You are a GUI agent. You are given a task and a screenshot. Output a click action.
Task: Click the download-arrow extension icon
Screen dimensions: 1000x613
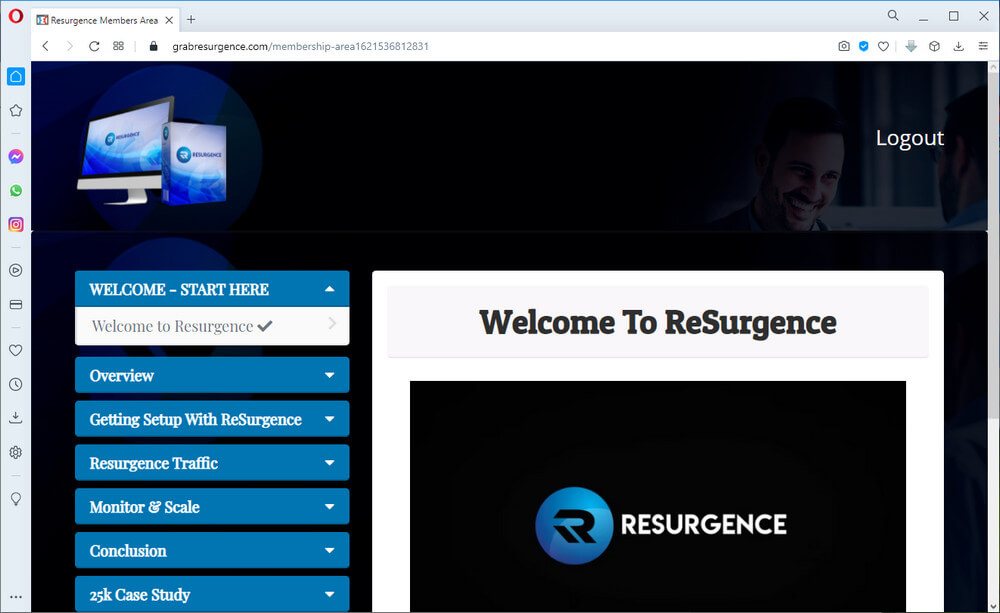pos(911,46)
